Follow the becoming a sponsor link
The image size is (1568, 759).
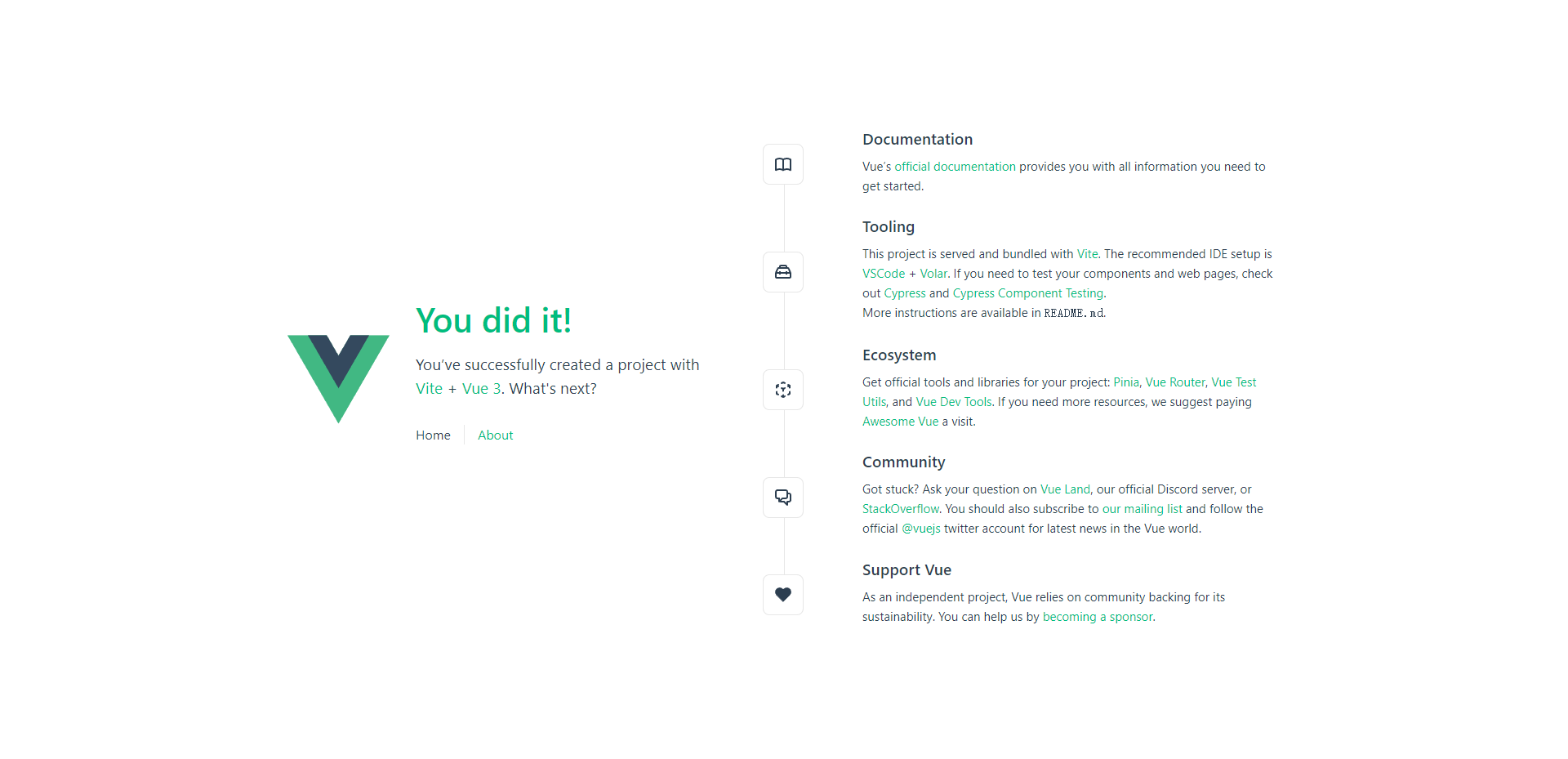1098,617
